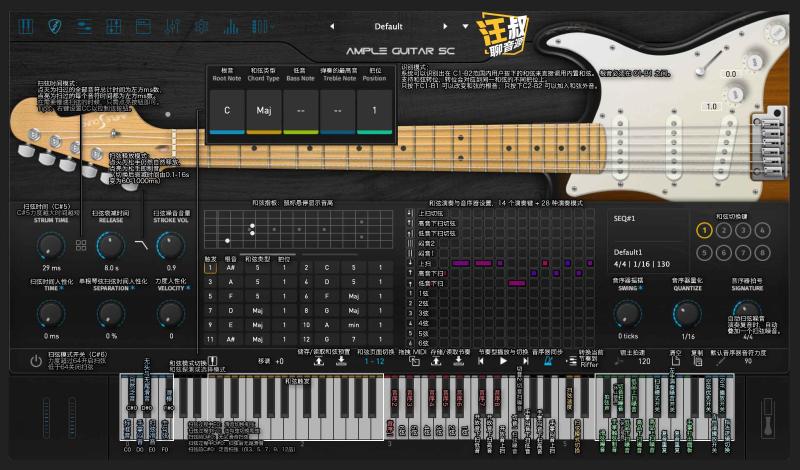
Task: Click the sustain pedal icon beside keyboard
Action: (768, 417)
